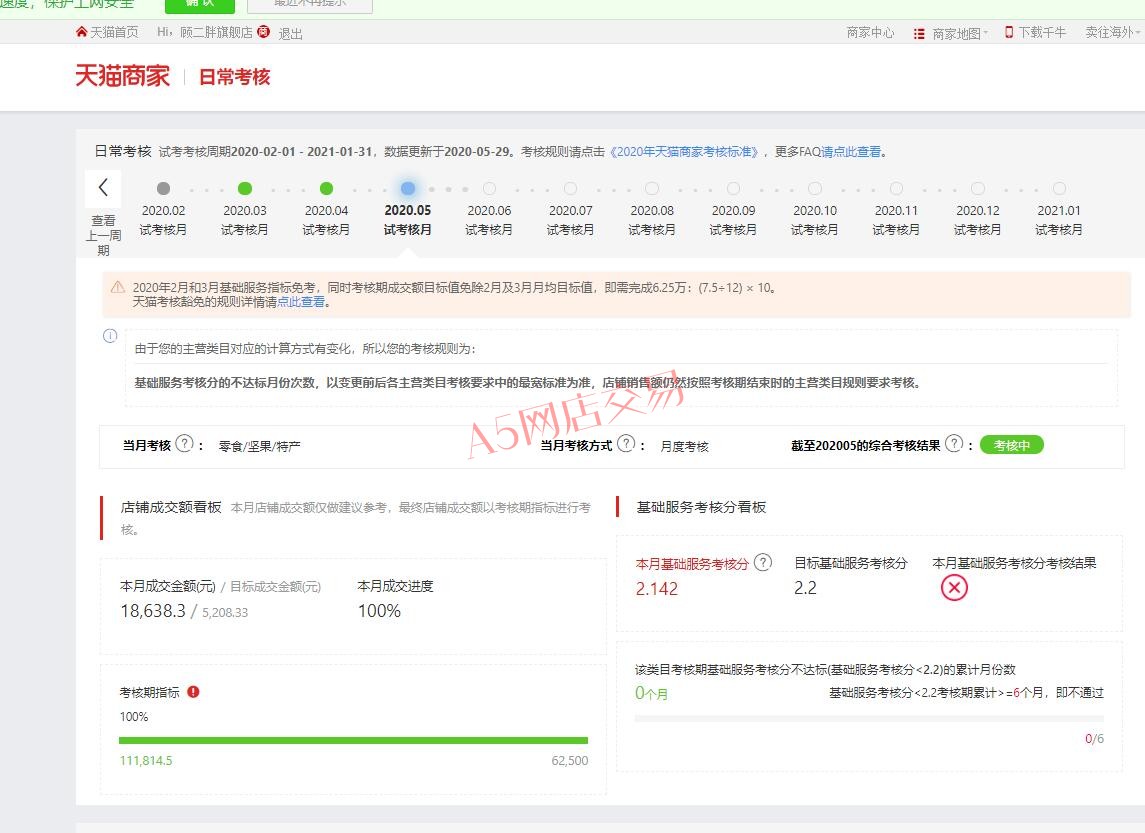Open the 点此查看 exemption rules link
The height and width of the screenshot is (833, 1145).
coord(301,302)
